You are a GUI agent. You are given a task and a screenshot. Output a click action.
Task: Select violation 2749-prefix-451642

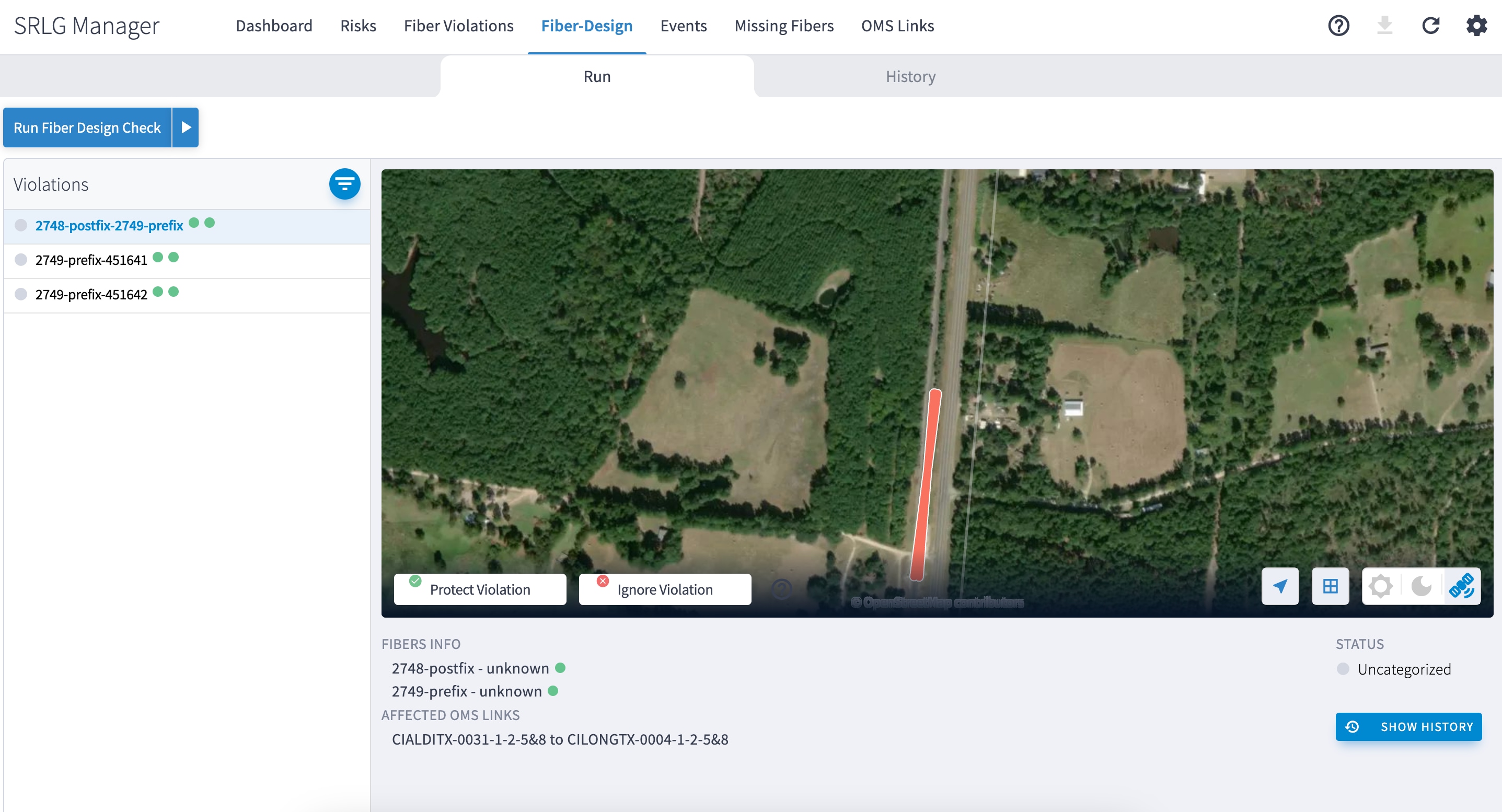187,295
